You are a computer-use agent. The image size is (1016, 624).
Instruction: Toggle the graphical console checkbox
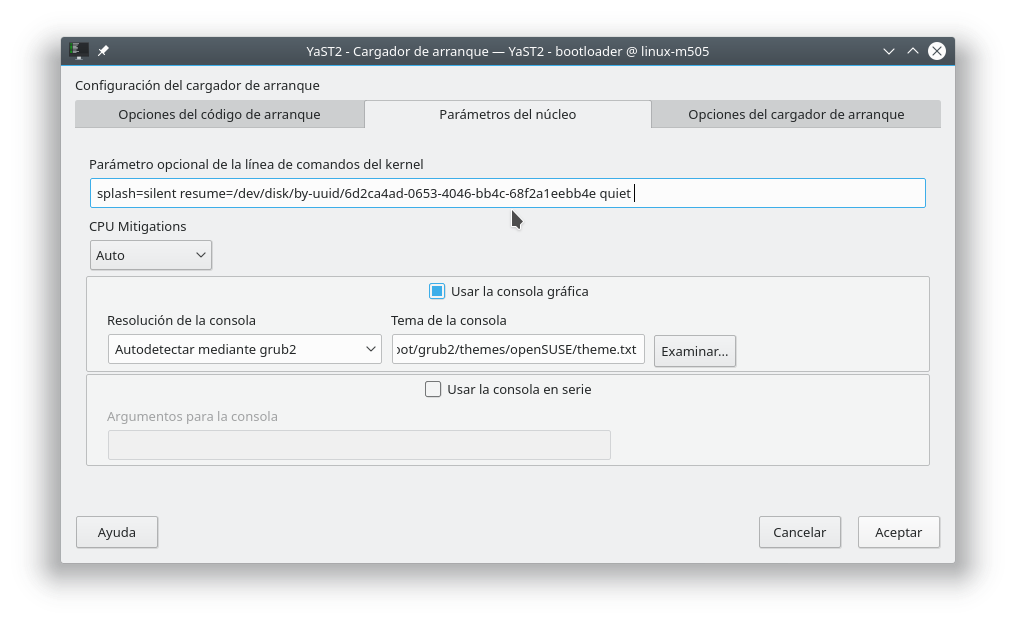tap(436, 291)
